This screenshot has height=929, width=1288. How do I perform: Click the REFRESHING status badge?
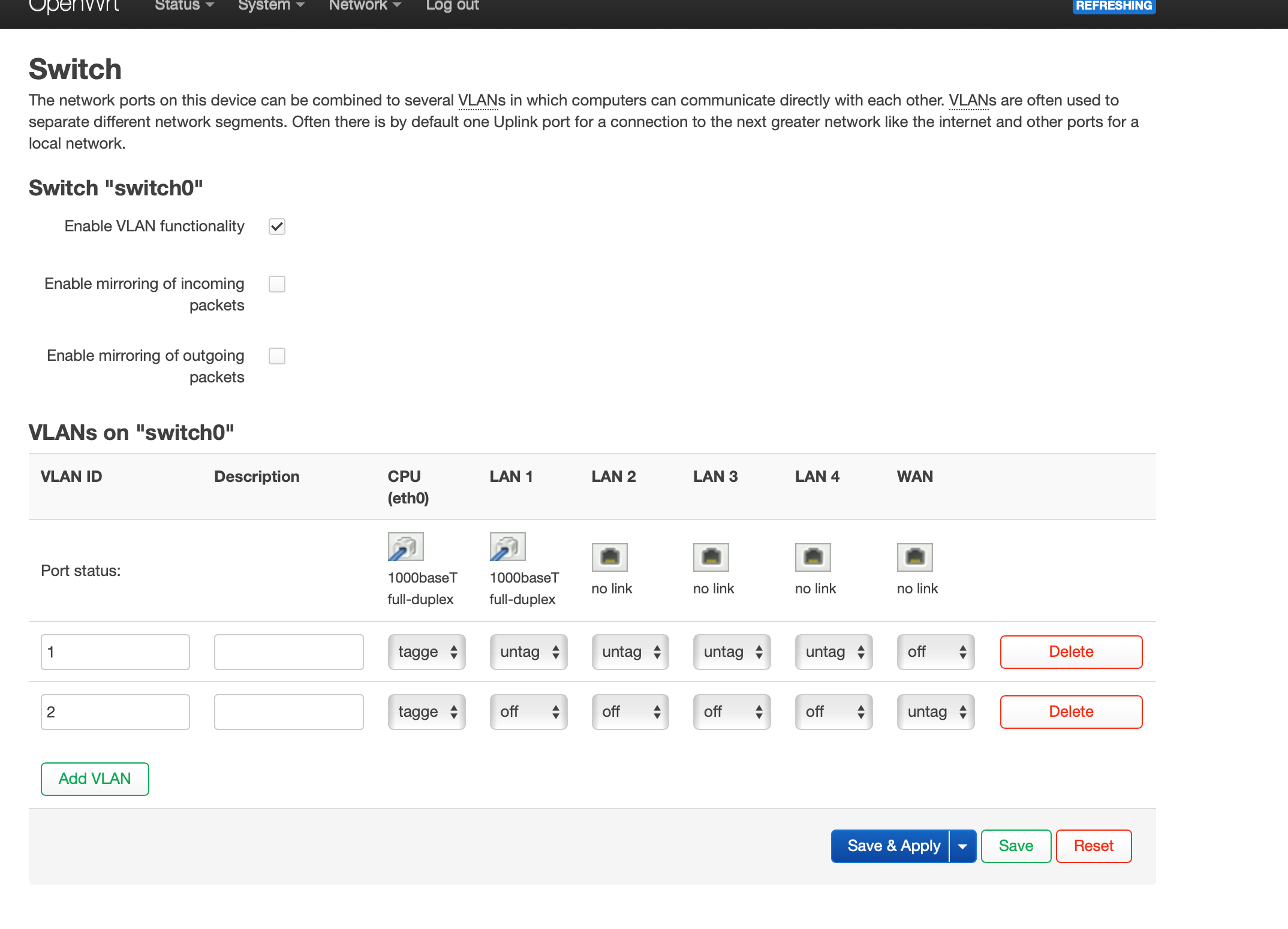[x=1114, y=6]
